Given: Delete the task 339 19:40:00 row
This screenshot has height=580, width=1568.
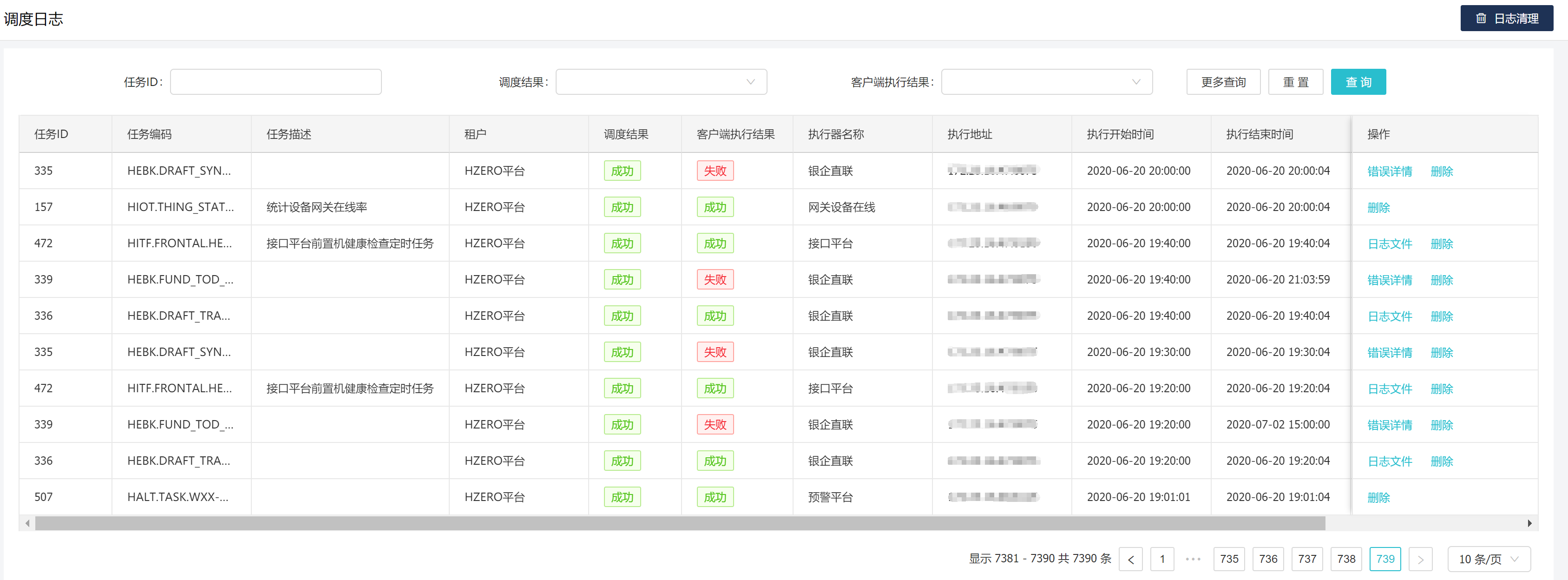Looking at the screenshot, I should 1441,280.
